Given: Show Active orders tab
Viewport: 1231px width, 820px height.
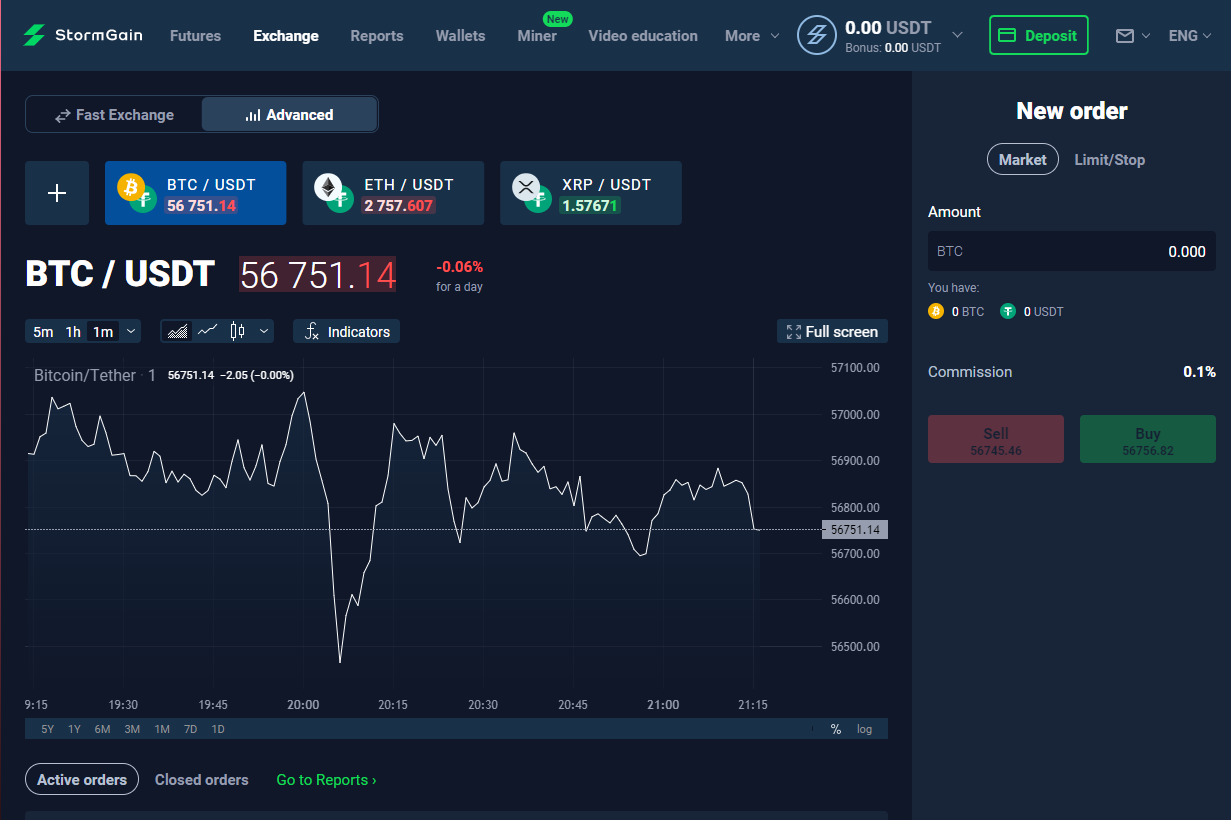Looking at the screenshot, I should pyautogui.click(x=82, y=780).
